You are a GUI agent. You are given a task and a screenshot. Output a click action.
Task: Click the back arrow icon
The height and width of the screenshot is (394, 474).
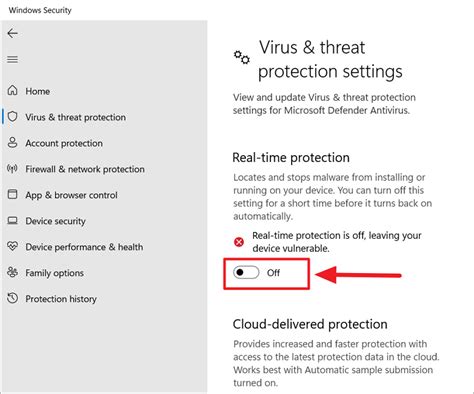click(13, 33)
